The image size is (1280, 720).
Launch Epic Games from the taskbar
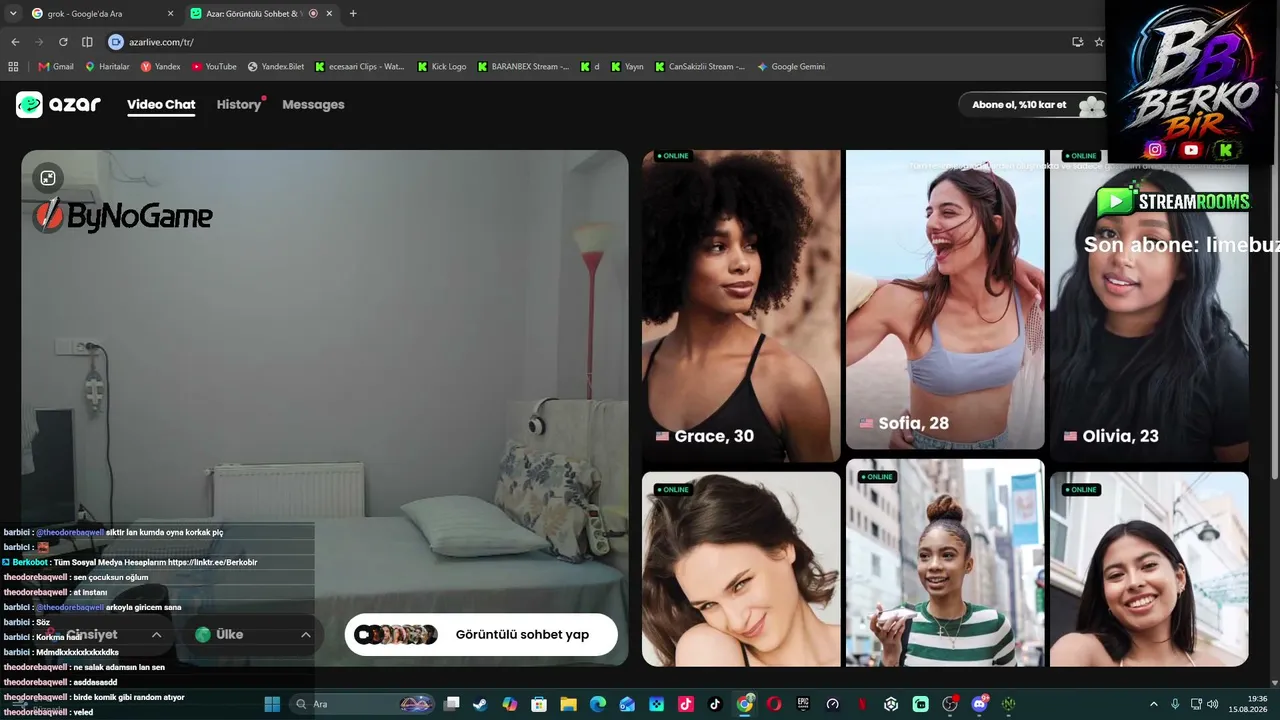pyautogui.click(x=803, y=704)
